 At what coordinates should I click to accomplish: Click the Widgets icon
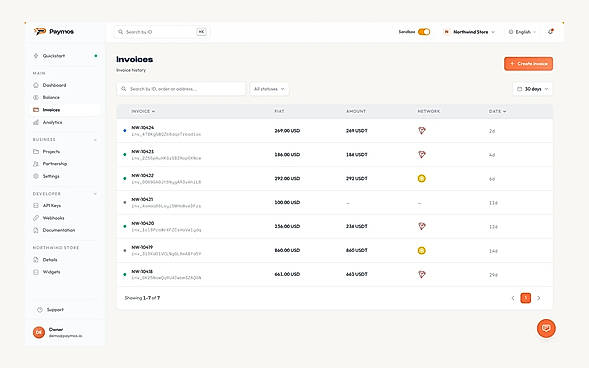coord(36,272)
